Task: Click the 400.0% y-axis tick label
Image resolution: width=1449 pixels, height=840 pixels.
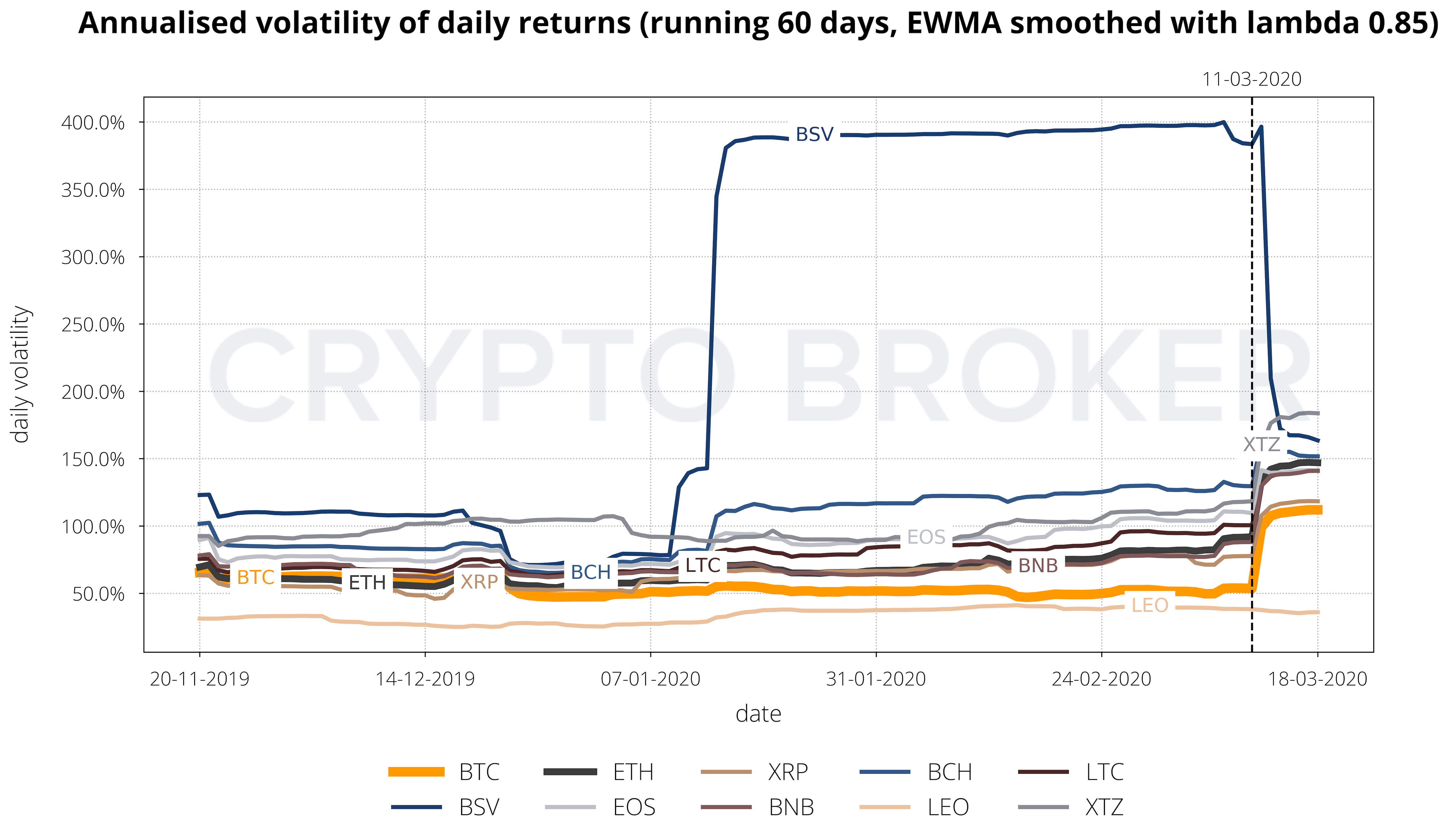Action: click(x=92, y=123)
